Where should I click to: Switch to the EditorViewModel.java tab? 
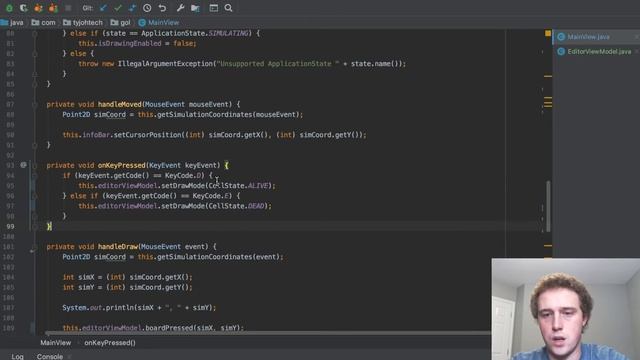pyautogui.click(x=599, y=51)
